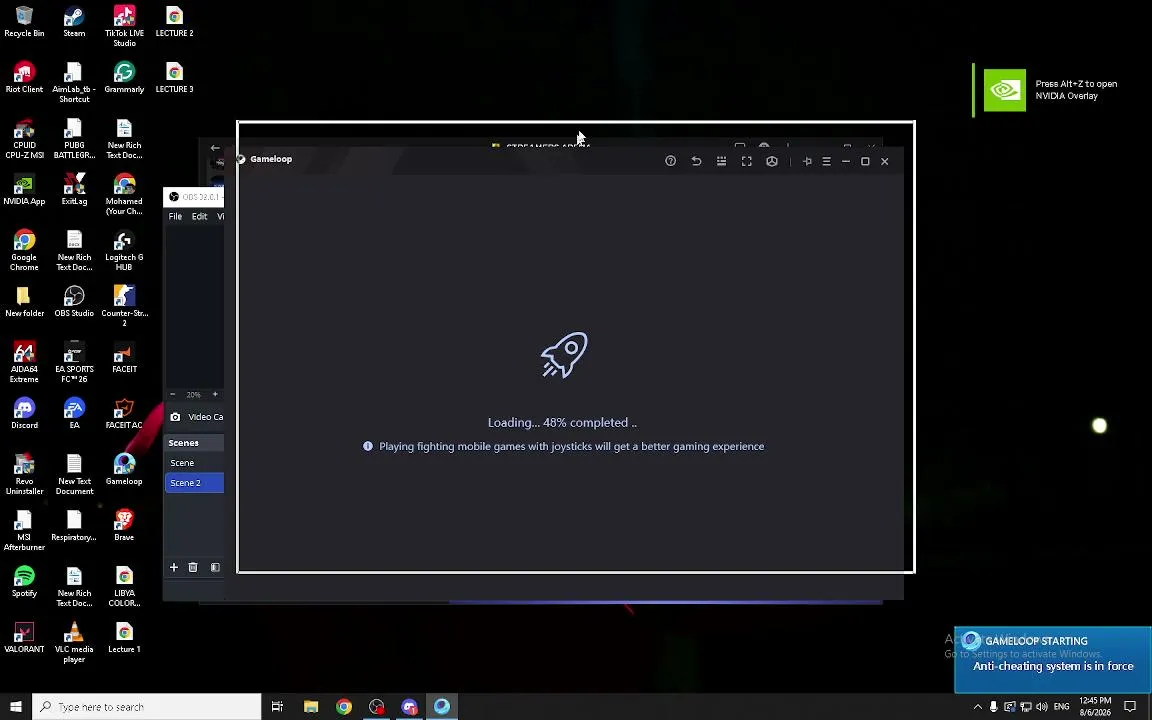Switch to OBS on taskbar
This screenshot has height=720, width=1152.
click(x=376, y=707)
